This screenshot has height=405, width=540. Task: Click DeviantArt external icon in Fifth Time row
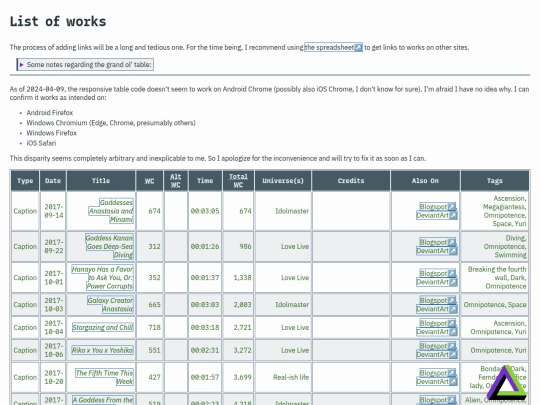pos(453,382)
